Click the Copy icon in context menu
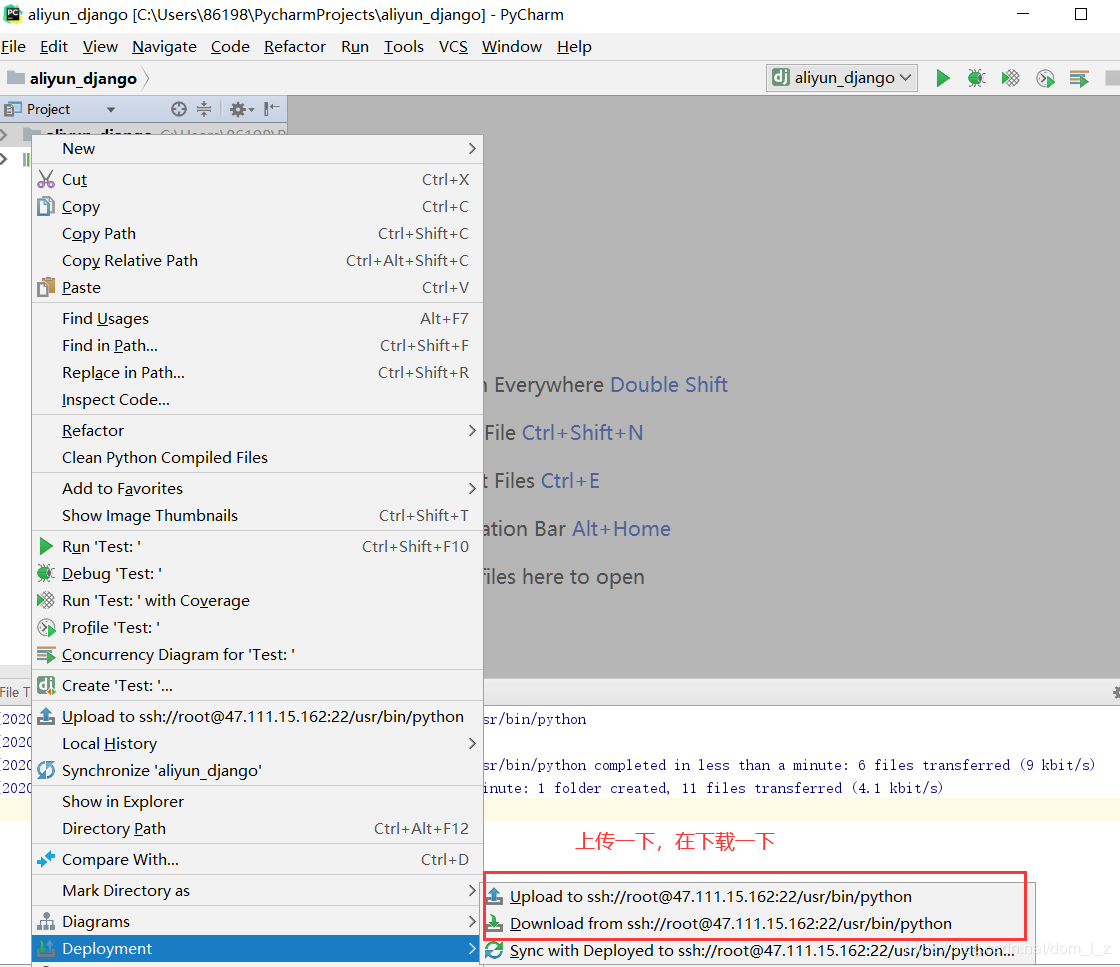Image resolution: width=1120 pixels, height=967 pixels. (46, 206)
